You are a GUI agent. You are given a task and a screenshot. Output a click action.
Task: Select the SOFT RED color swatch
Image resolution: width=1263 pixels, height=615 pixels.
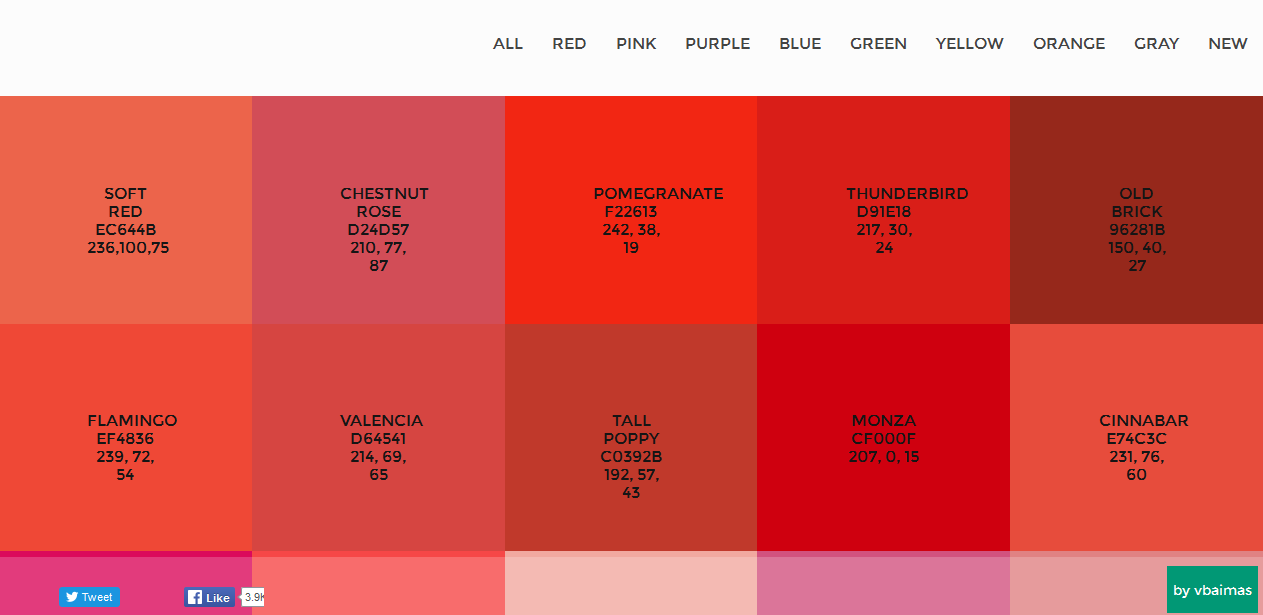[x=126, y=210]
